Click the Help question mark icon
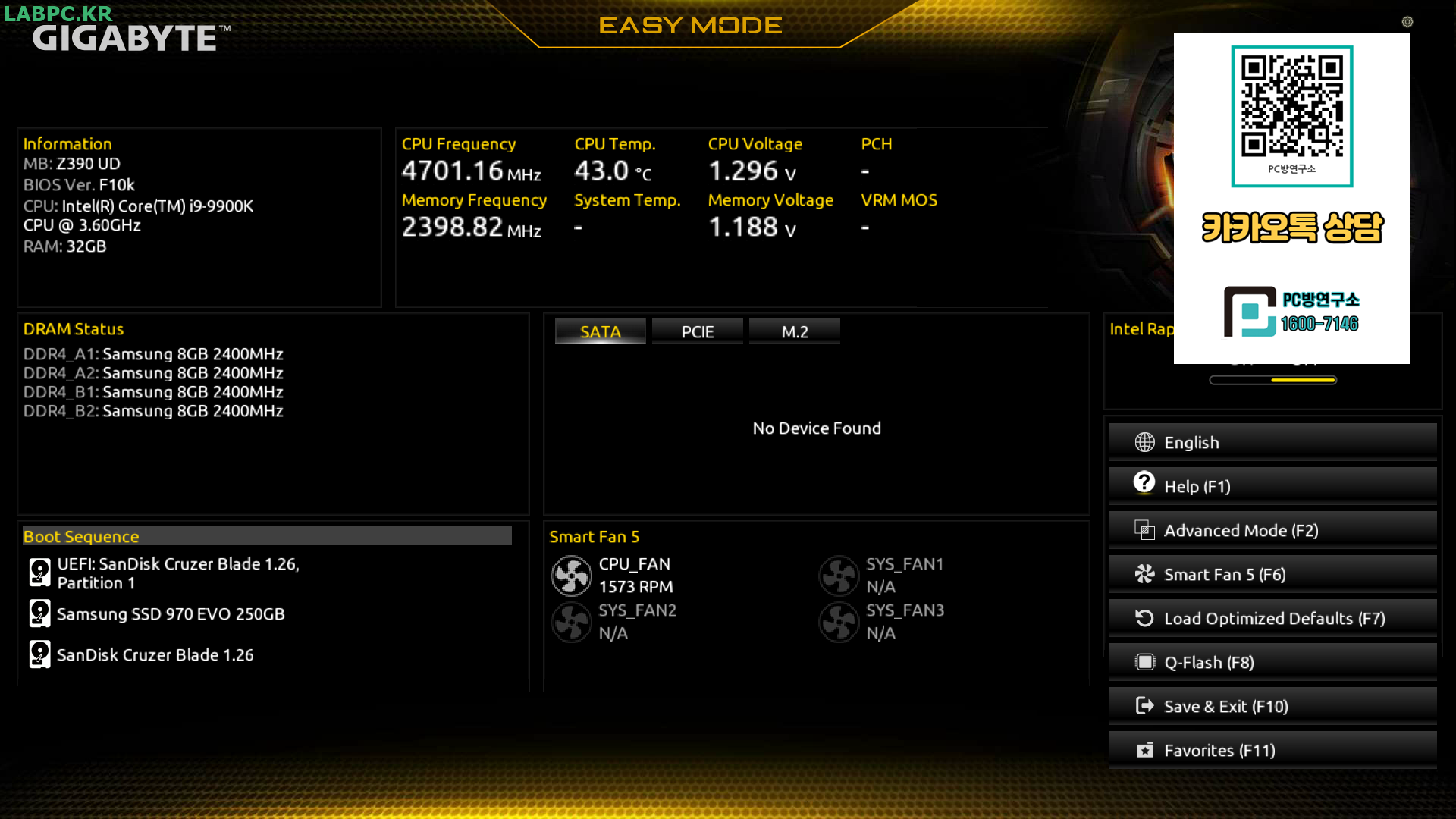 (x=1144, y=483)
